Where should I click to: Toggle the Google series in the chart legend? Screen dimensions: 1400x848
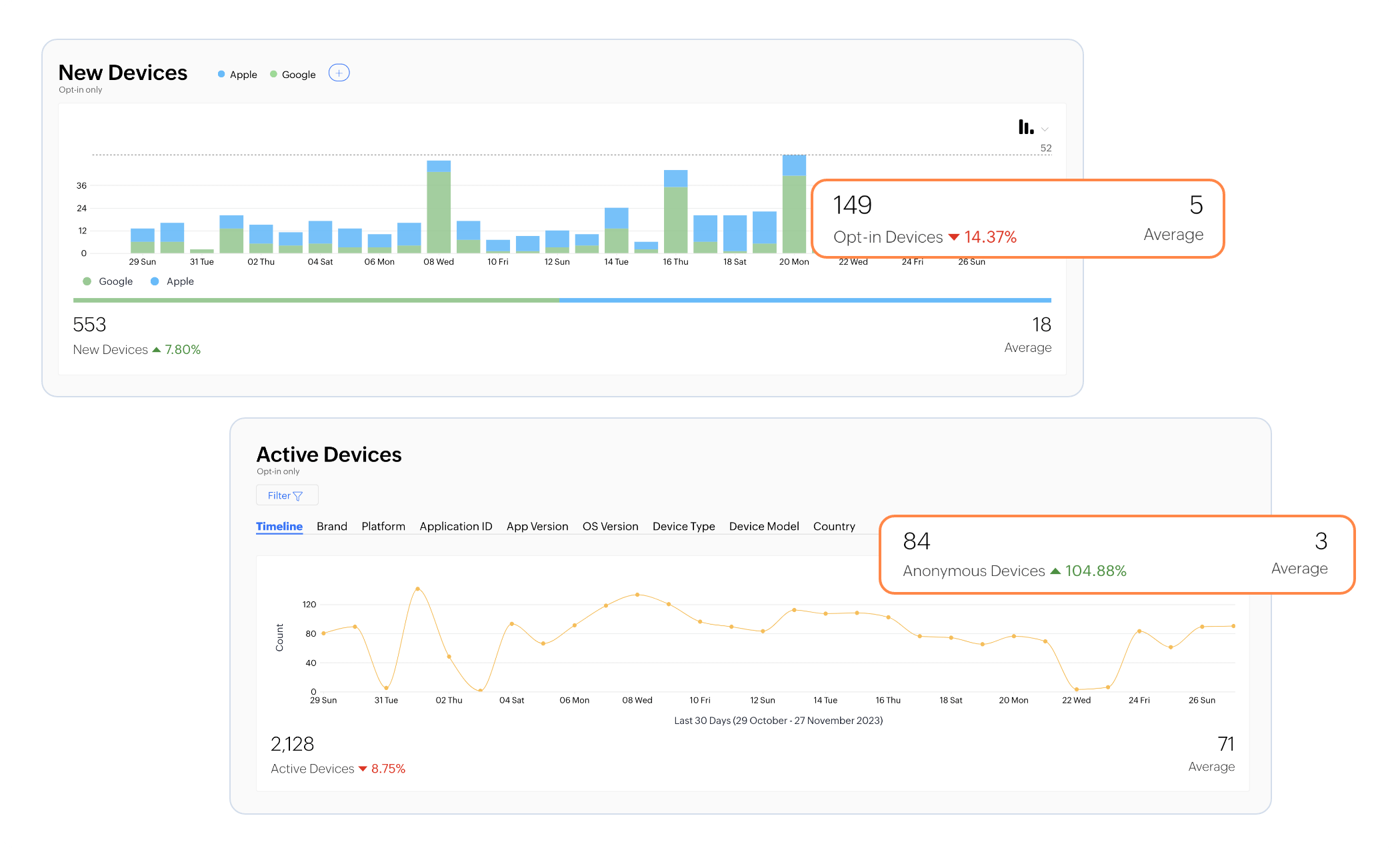point(107,281)
